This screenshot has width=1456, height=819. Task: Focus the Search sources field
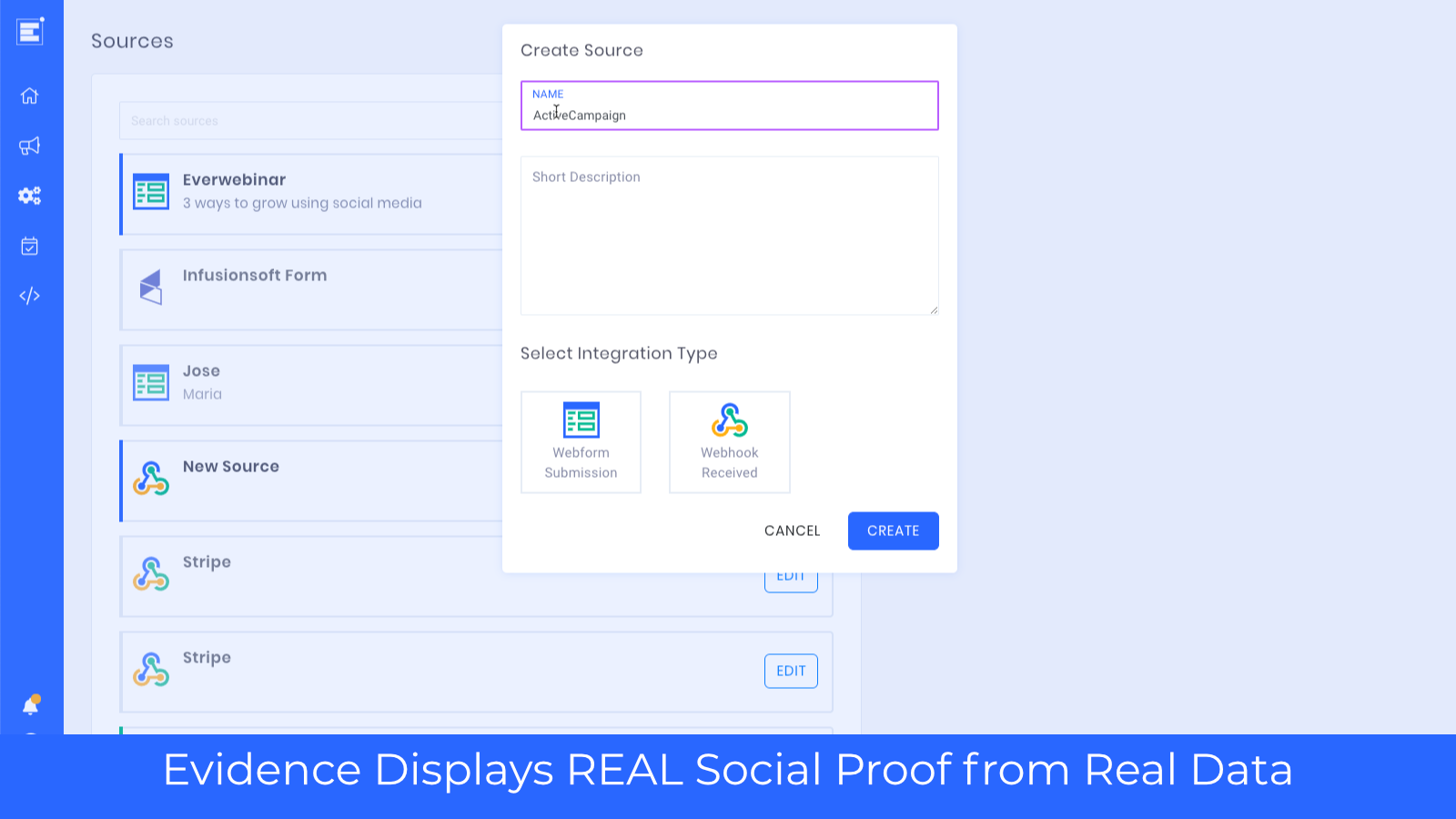pos(310,121)
